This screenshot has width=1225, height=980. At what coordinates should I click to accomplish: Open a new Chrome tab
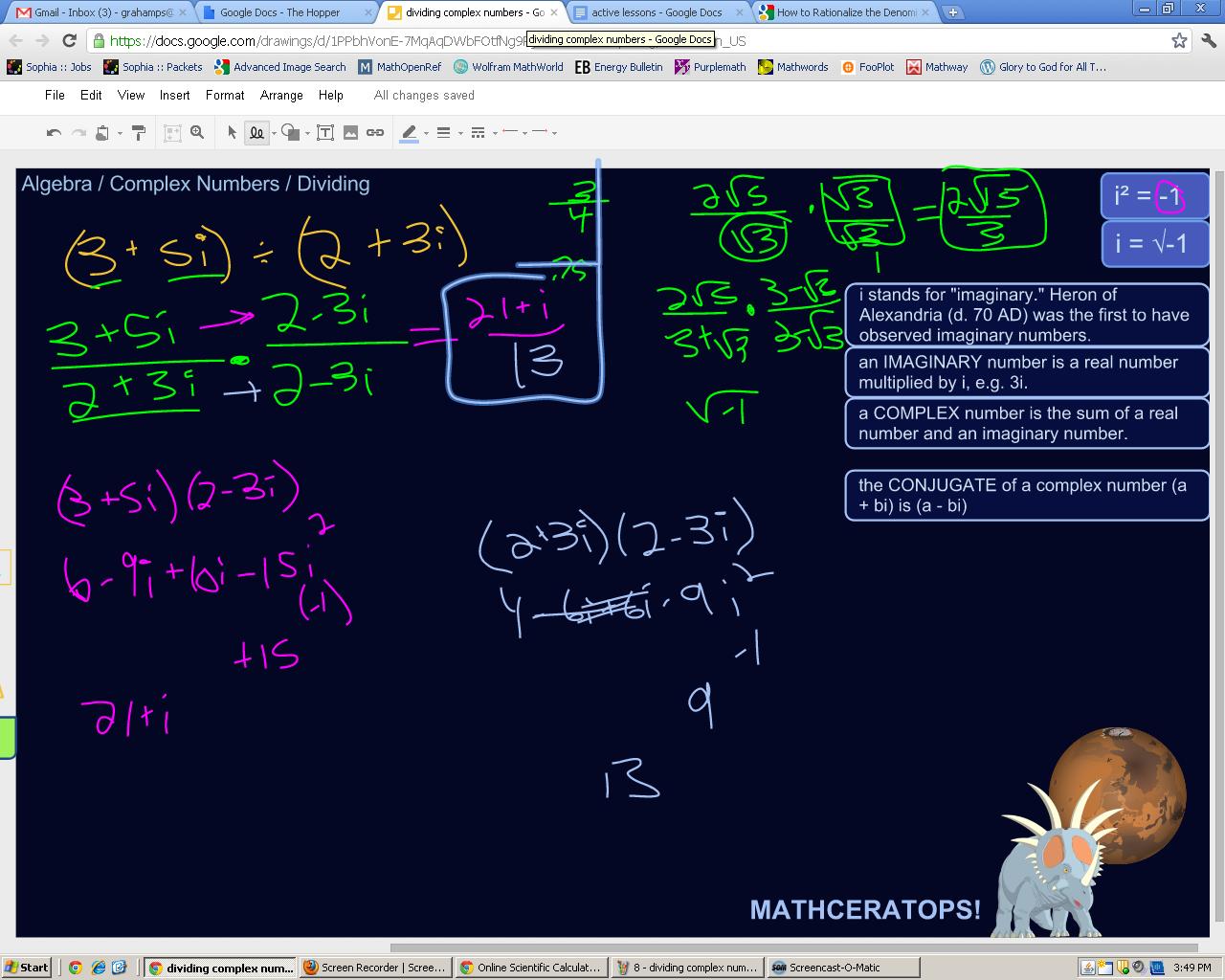coord(952,12)
